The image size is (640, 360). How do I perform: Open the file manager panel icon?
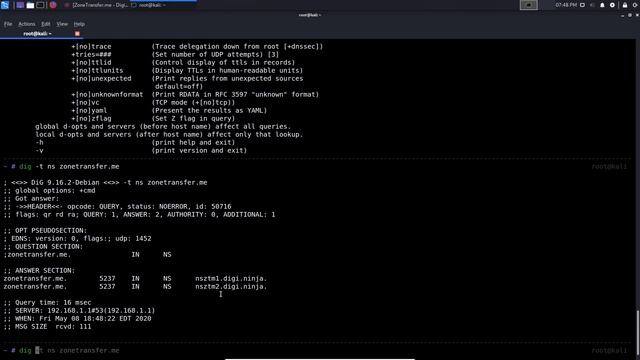(30, 5)
